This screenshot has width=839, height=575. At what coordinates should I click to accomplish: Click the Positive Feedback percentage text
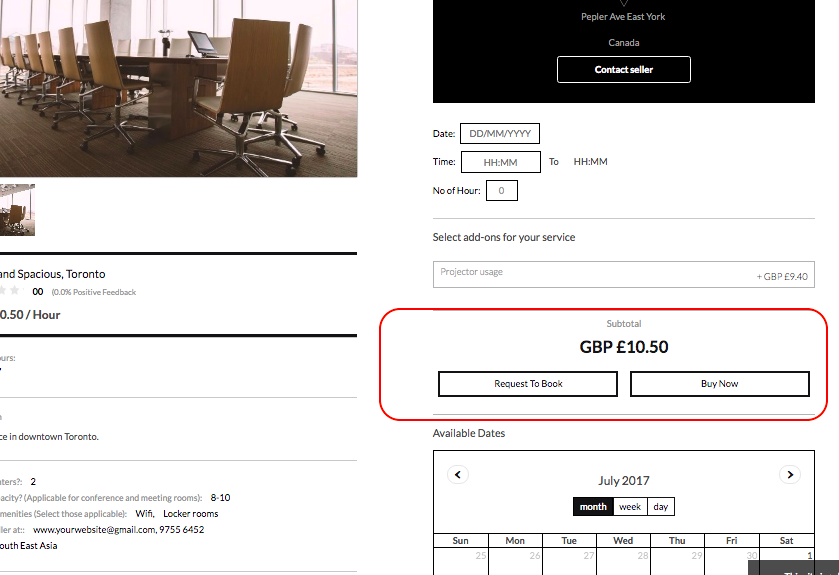pos(94,292)
